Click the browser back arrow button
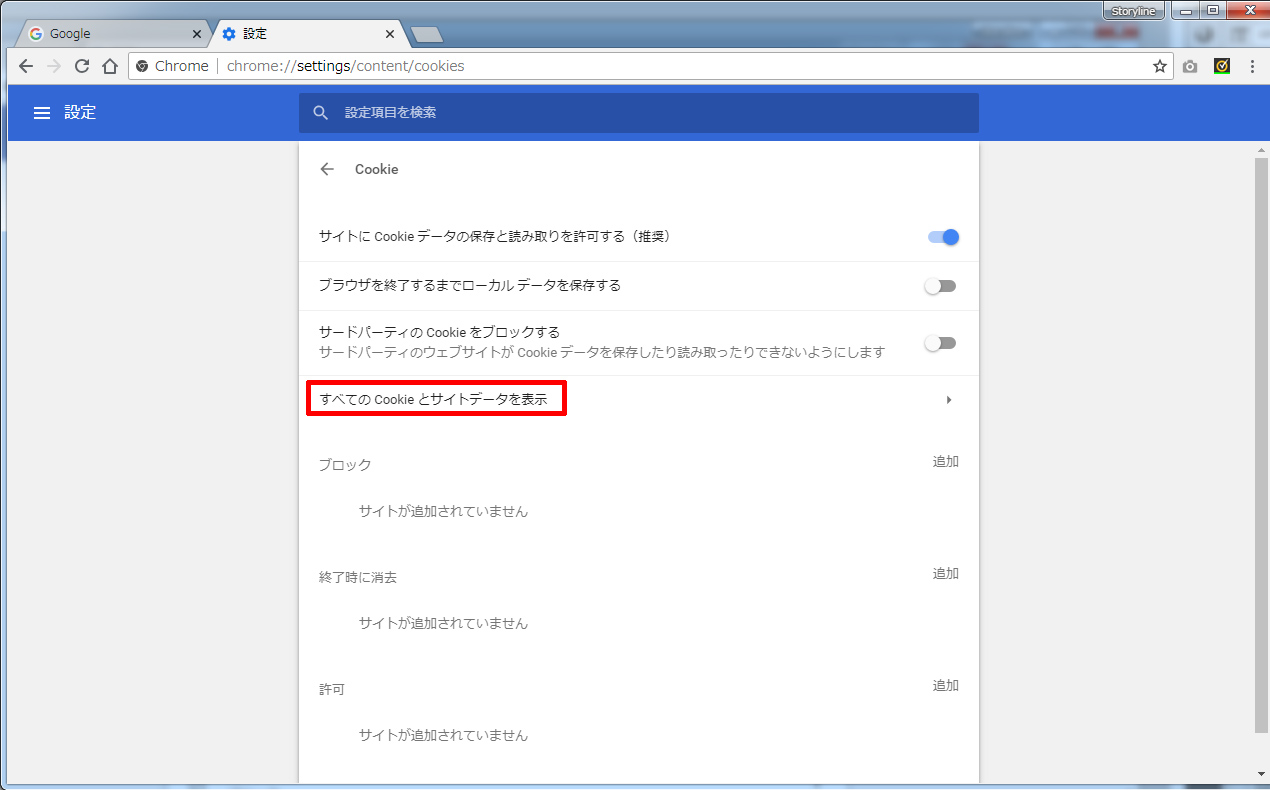Screen dimensions: 1270x790 (26, 66)
